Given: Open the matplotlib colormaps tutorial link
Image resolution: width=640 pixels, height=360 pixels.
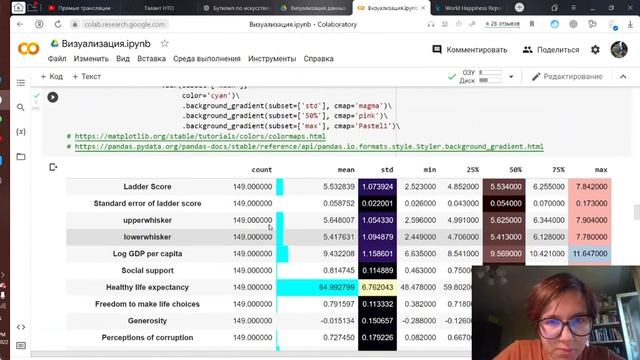Looking at the screenshot, I should coord(200,136).
